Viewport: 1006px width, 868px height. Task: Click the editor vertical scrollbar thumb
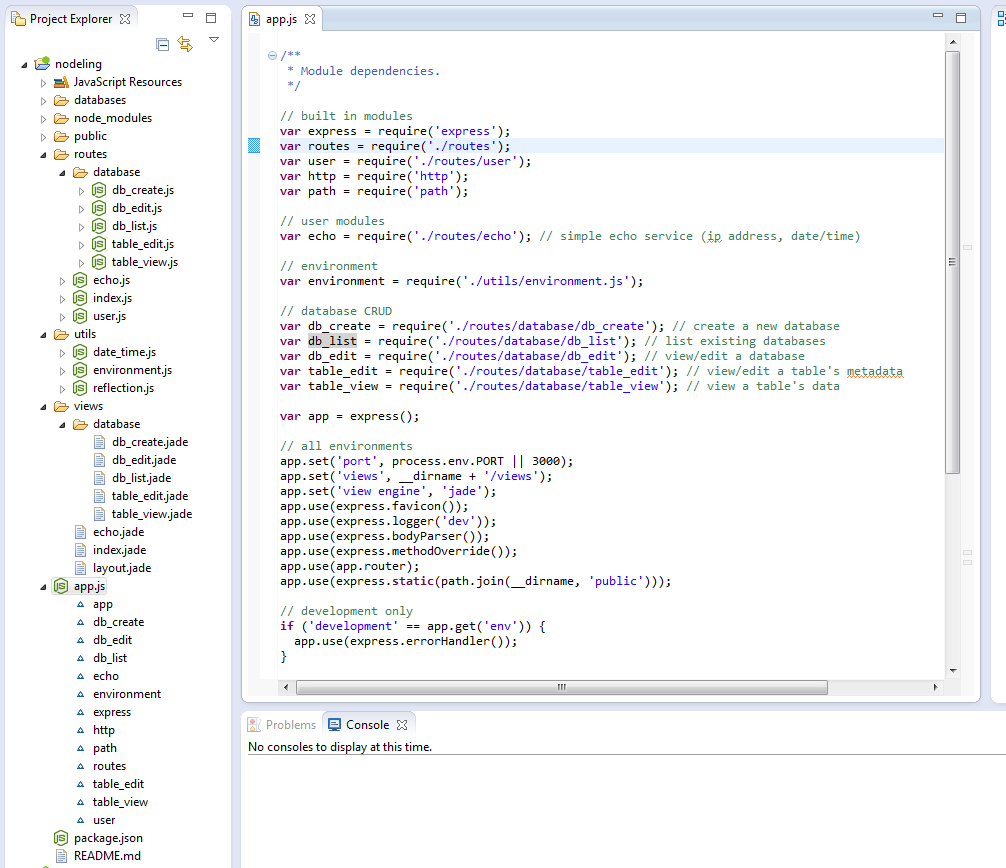pyautogui.click(x=953, y=262)
